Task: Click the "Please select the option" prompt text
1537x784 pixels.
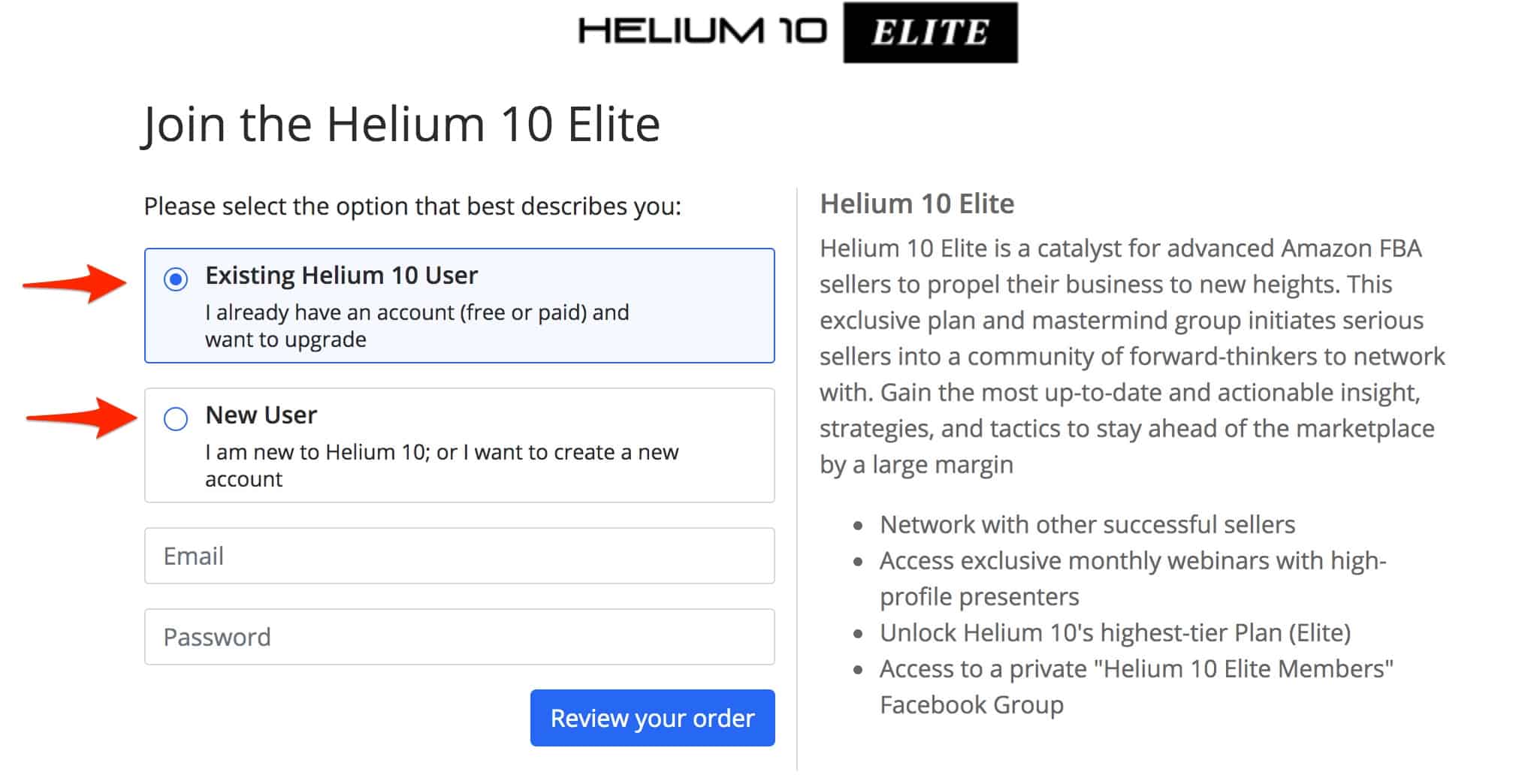Action: (412, 206)
